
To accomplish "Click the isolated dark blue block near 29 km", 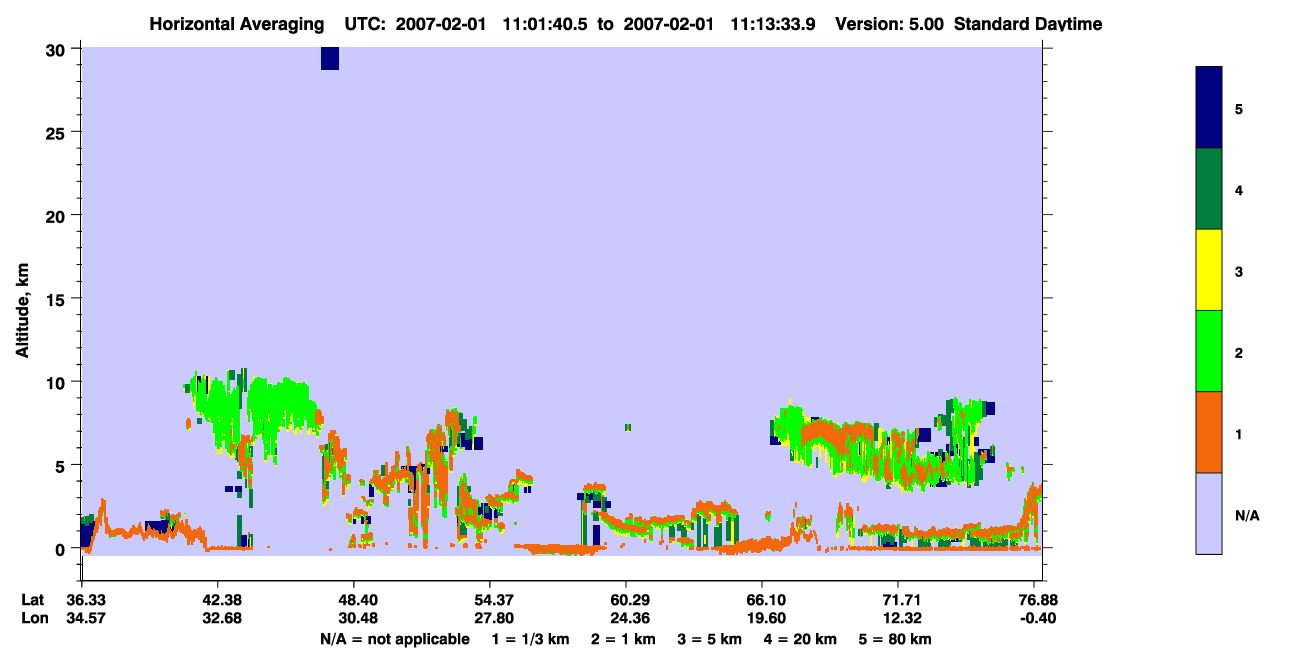I will pyautogui.click(x=330, y=58).
